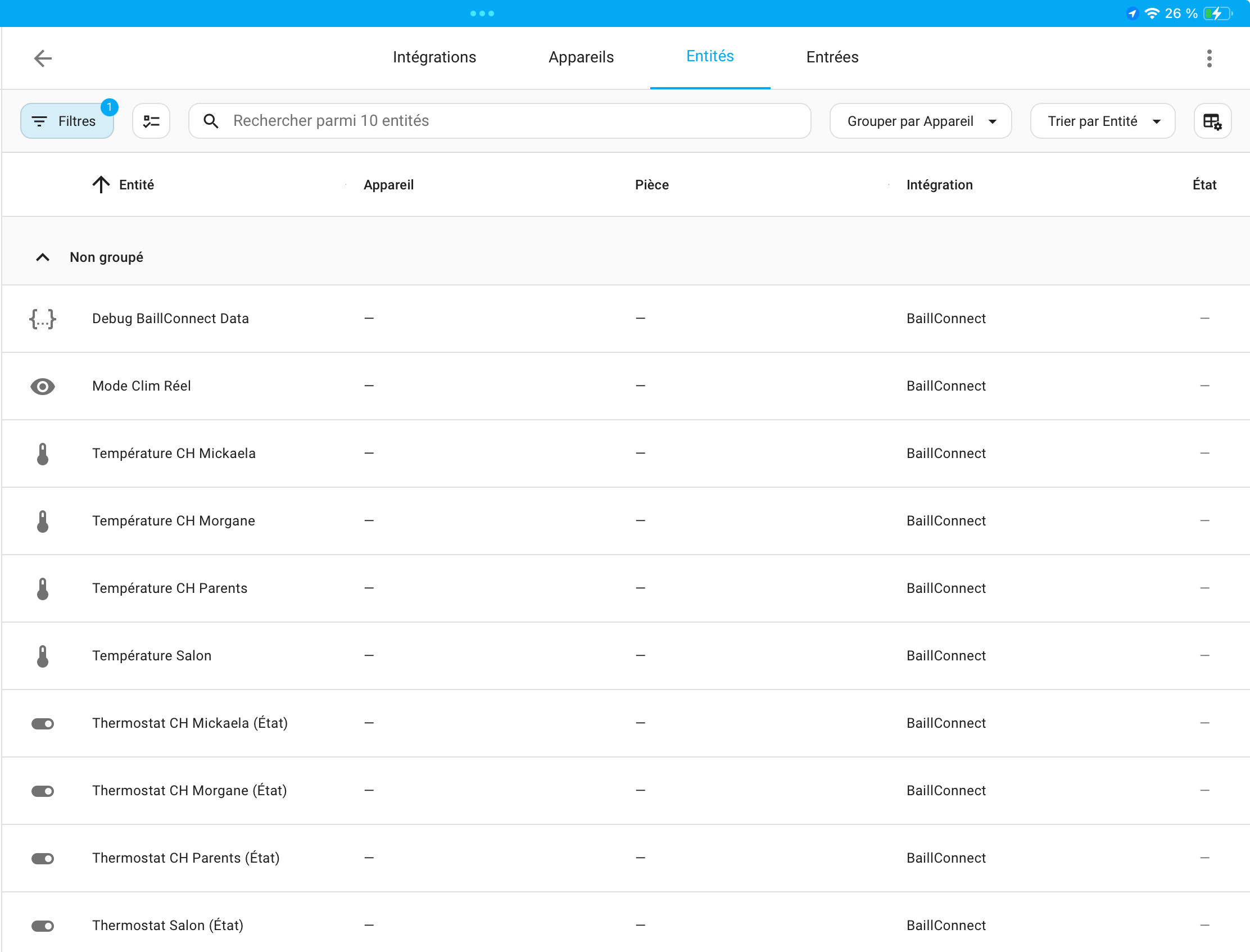
Task: Click BaillConnect in Thermostat Salon (État) row
Action: [946, 926]
